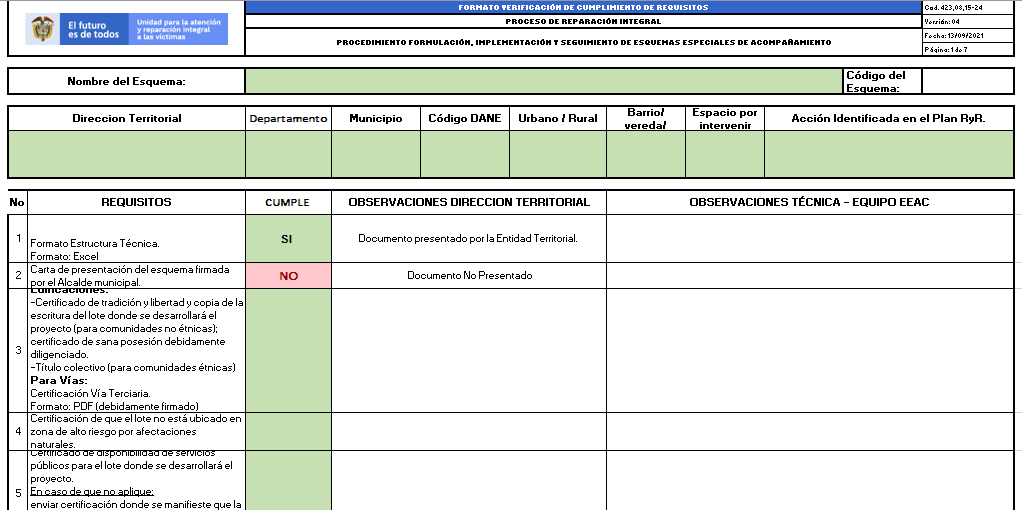The image size is (1022, 510).
Task: Click the Unidad para las víctimas logo
Action: click(127, 29)
